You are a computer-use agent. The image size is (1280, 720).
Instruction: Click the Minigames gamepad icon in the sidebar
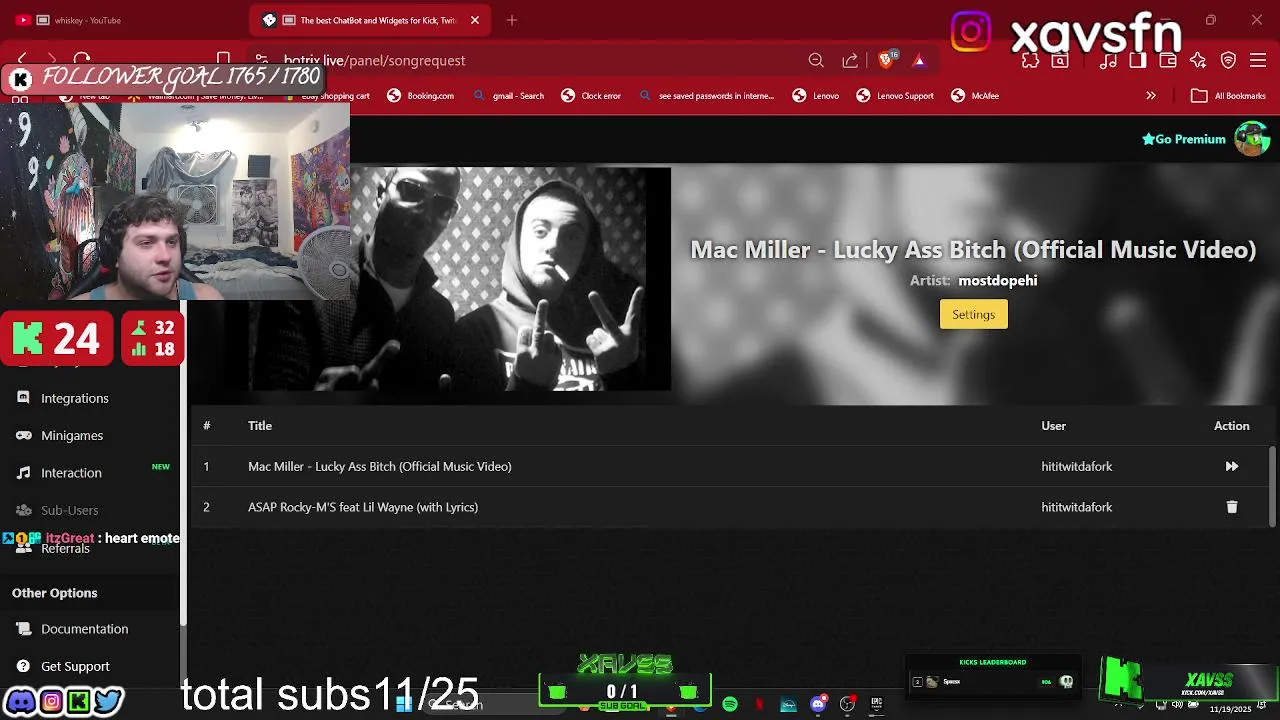23,435
